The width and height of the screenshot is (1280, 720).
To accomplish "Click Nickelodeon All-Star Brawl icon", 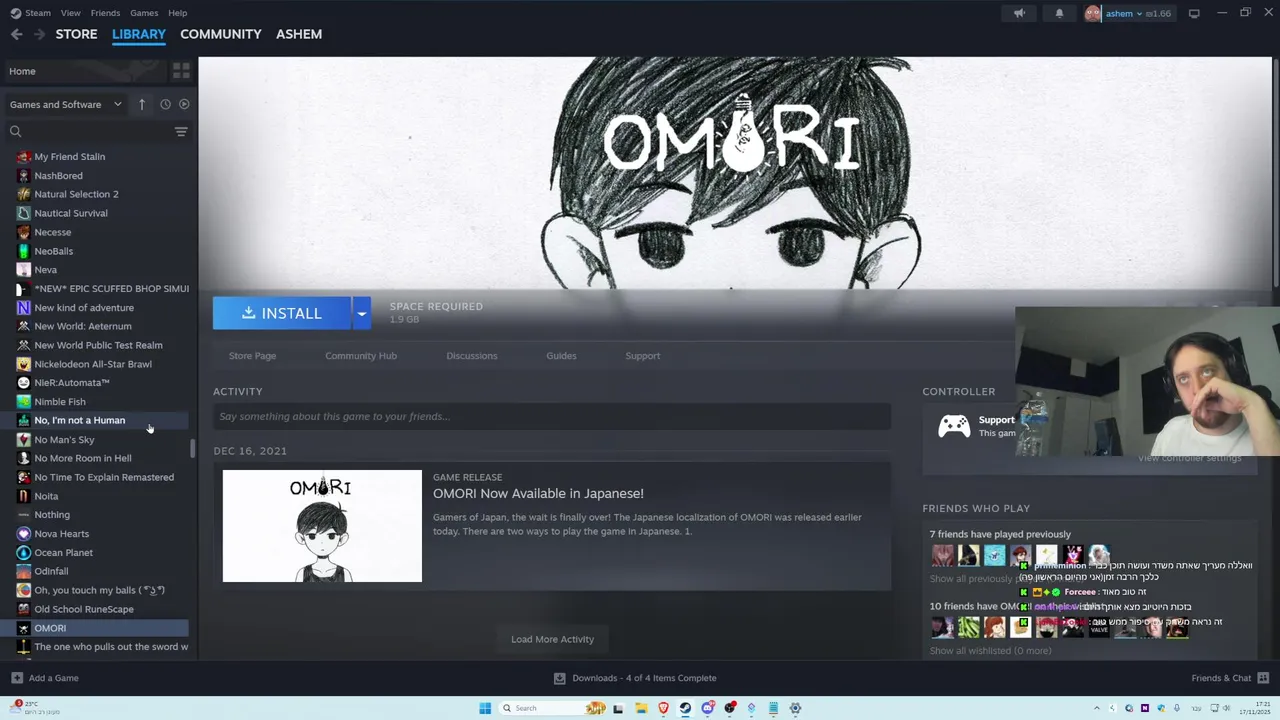I will [x=24, y=364].
